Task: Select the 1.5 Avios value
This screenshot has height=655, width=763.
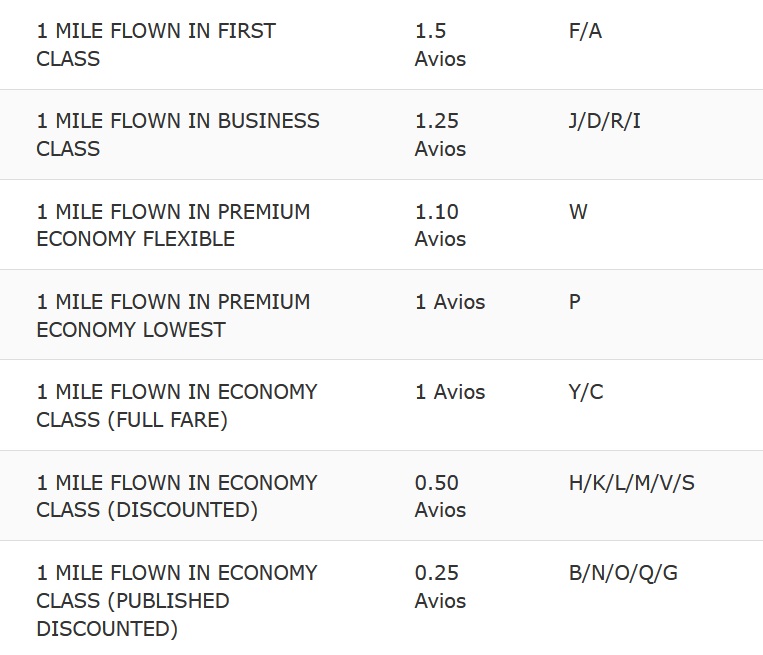Action: (440, 45)
